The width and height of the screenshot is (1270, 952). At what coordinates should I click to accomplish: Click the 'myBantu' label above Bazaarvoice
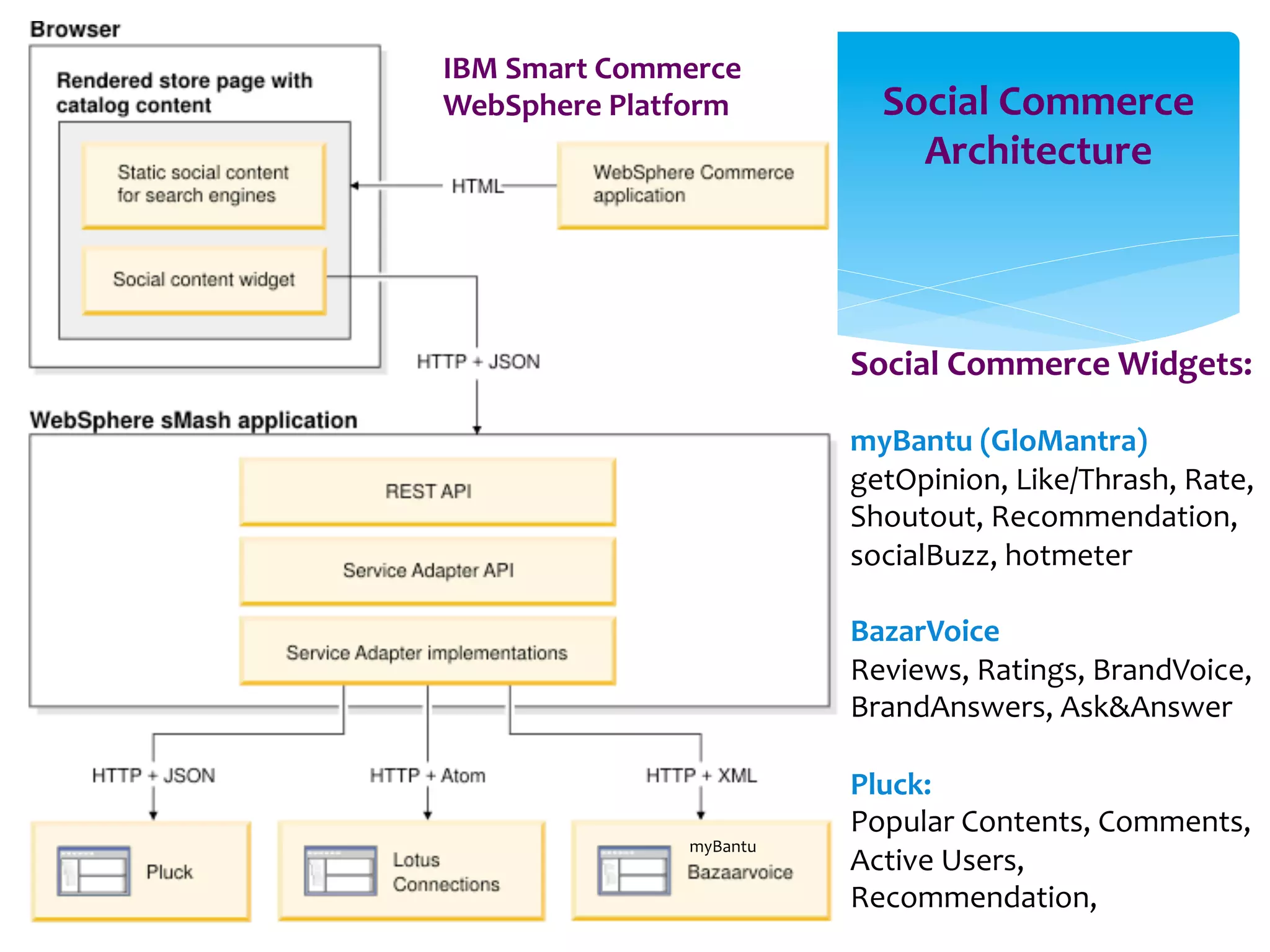point(722,847)
